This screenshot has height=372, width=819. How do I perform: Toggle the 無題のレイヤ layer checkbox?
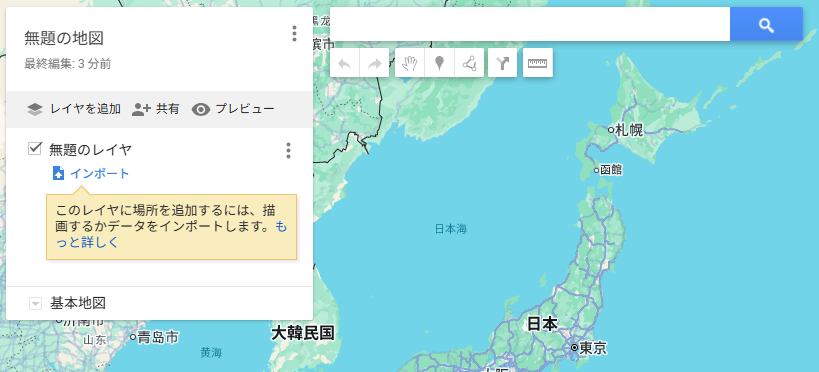point(35,149)
